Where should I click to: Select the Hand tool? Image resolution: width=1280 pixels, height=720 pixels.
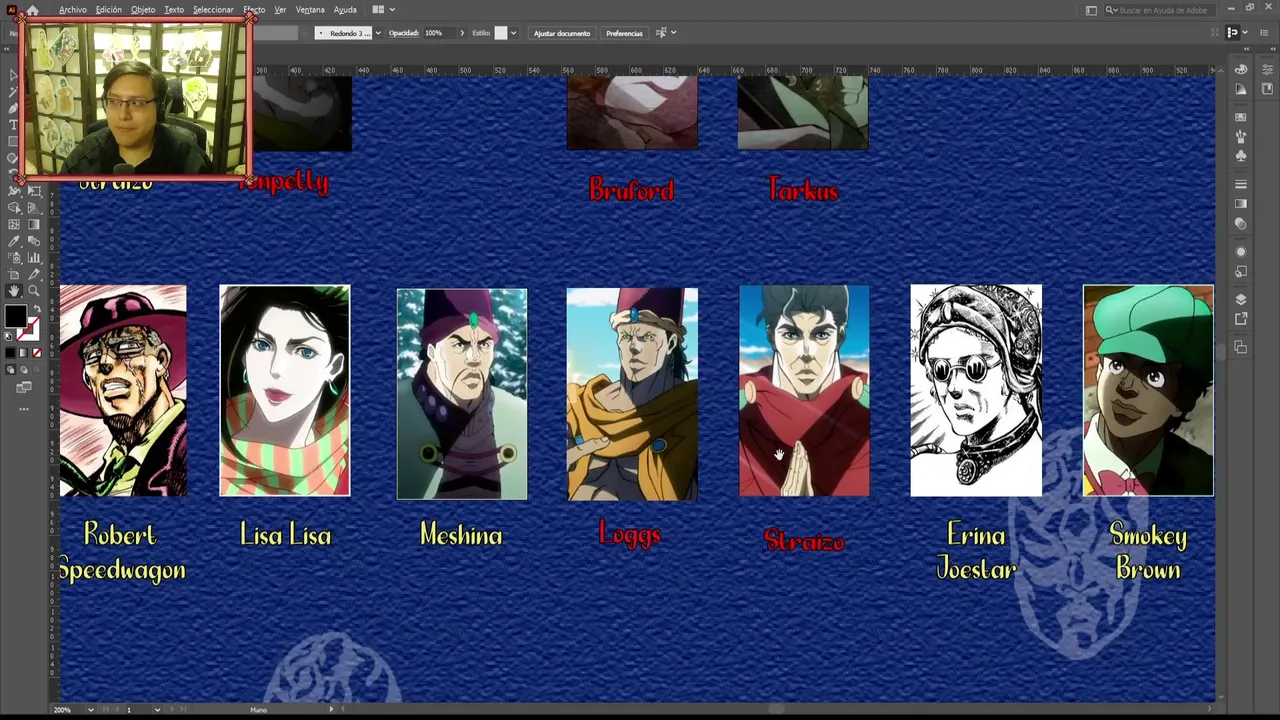pos(14,291)
